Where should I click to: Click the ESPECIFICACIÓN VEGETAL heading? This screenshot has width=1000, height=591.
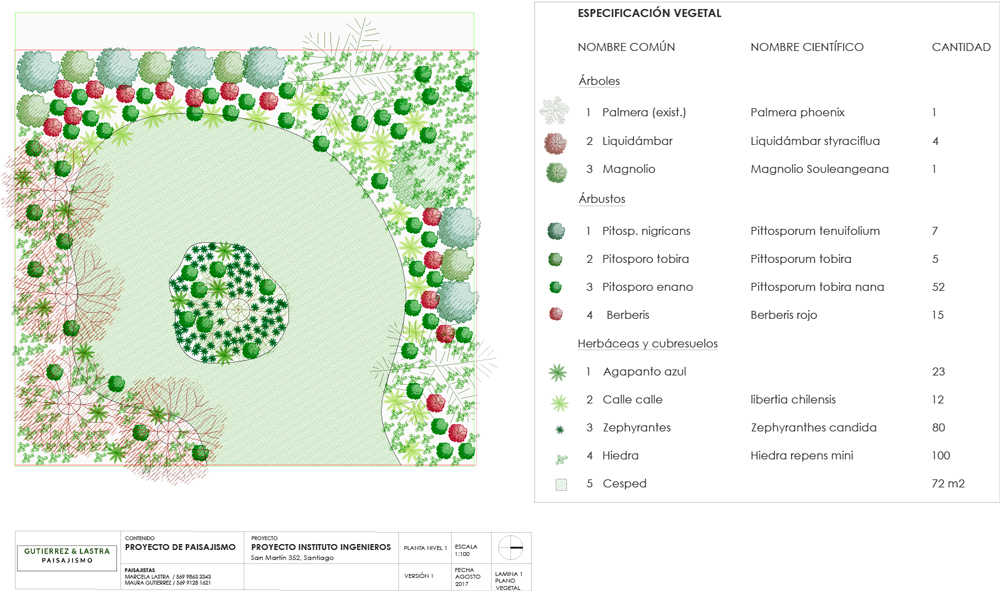[649, 13]
